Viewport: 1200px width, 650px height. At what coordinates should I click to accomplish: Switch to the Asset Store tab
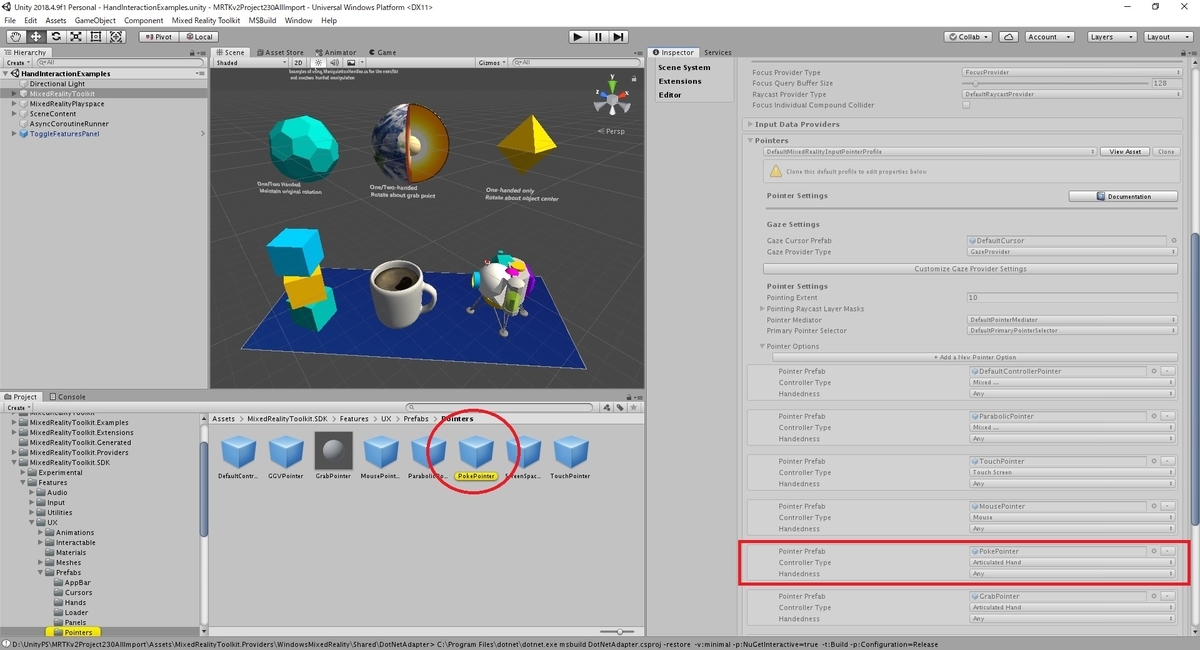coord(282,52)
